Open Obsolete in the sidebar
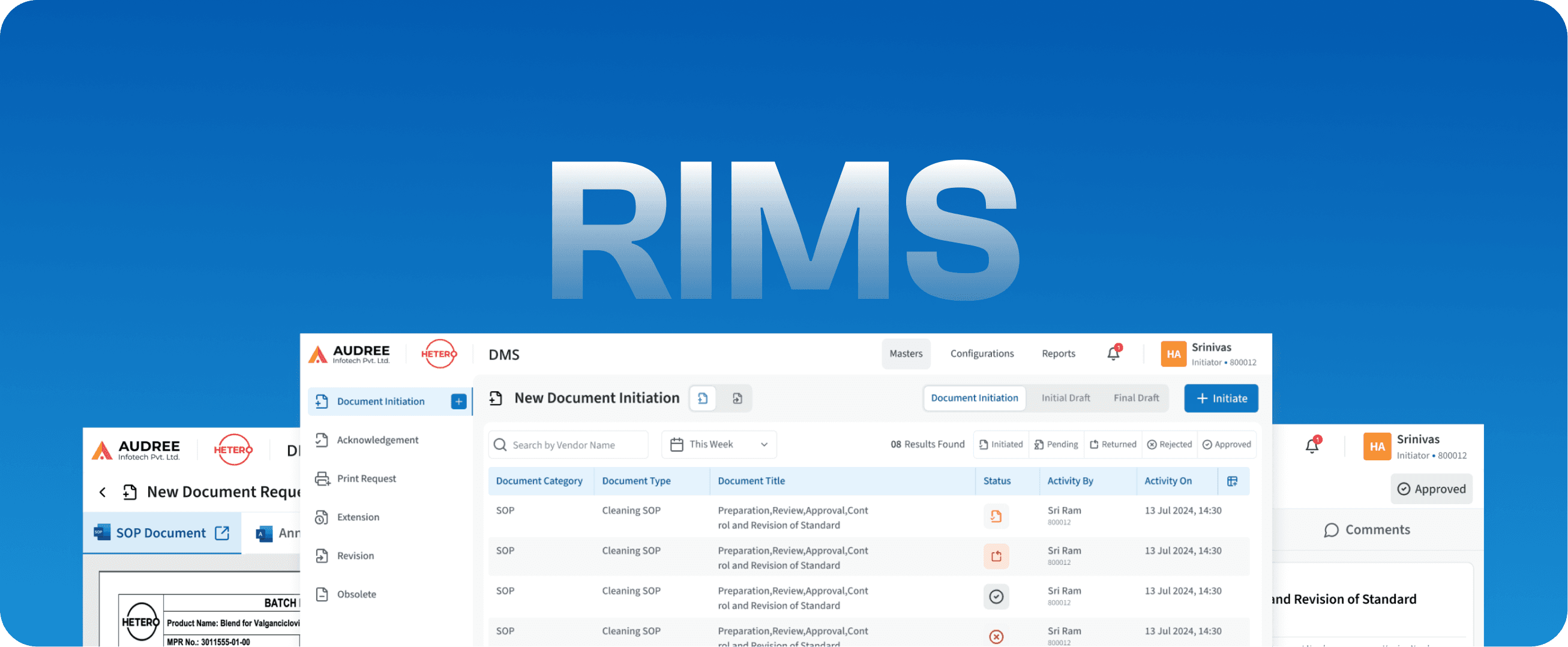The height and width of the screenshot is (647, 1568). (356, 595)
